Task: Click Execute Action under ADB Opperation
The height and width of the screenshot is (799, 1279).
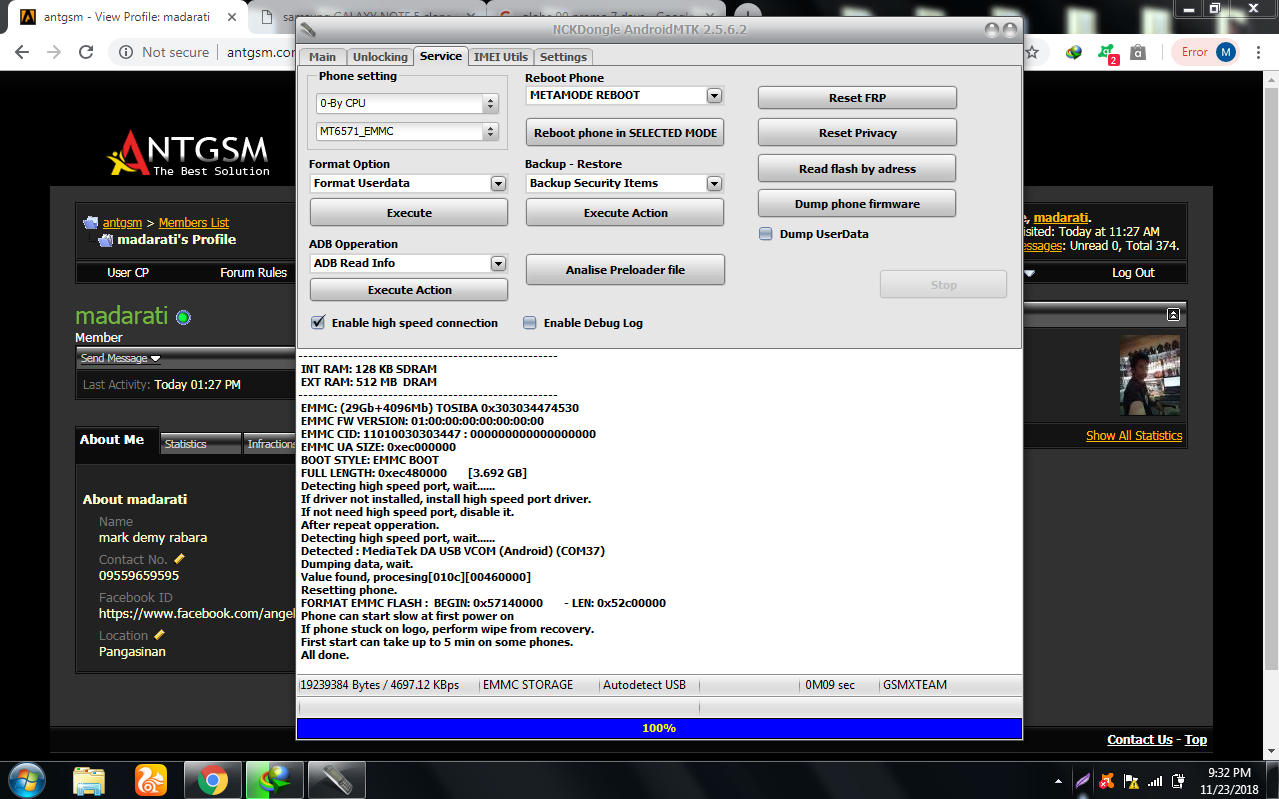Action: tap(409, 290)
